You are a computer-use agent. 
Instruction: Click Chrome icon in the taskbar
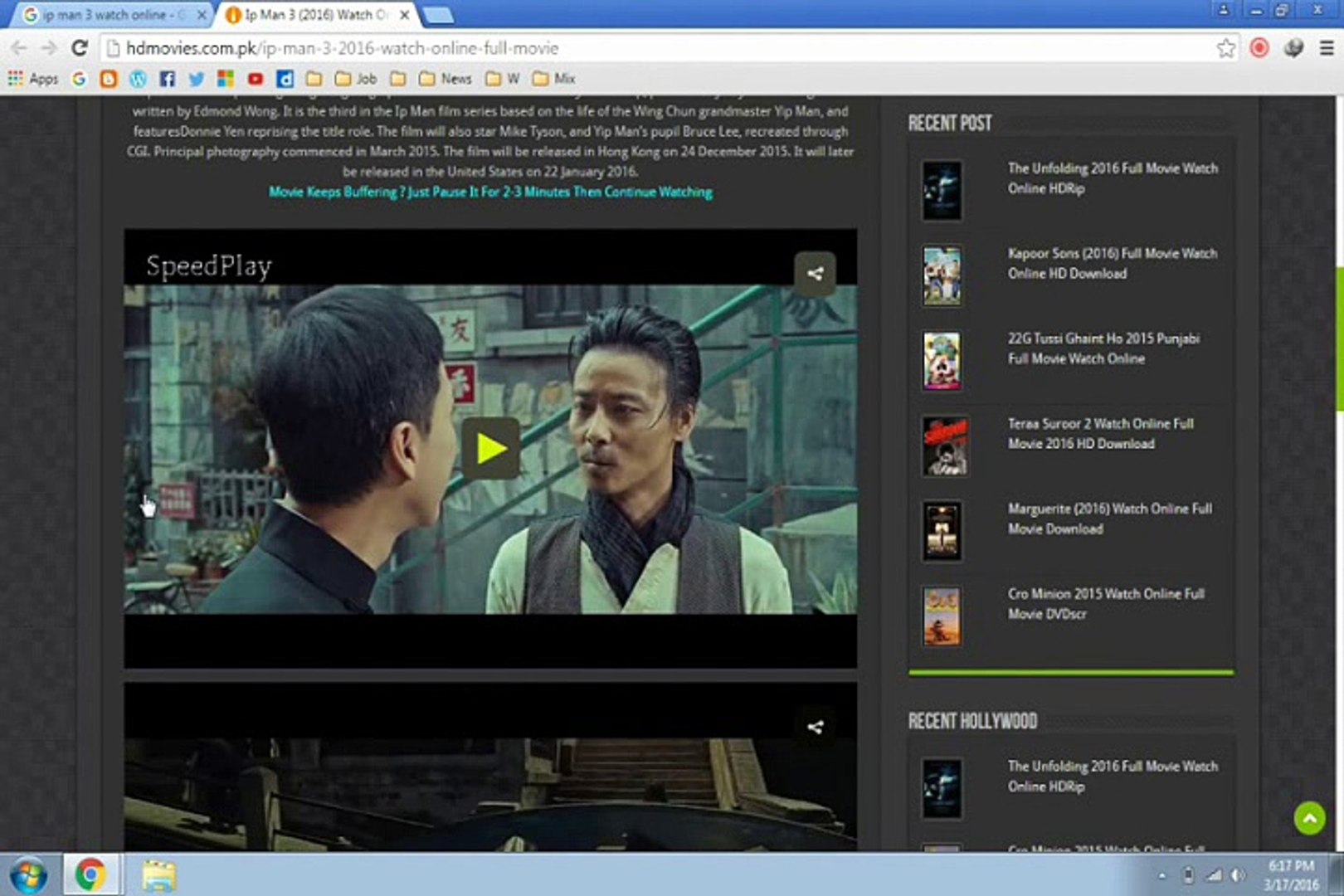[90, 875]
